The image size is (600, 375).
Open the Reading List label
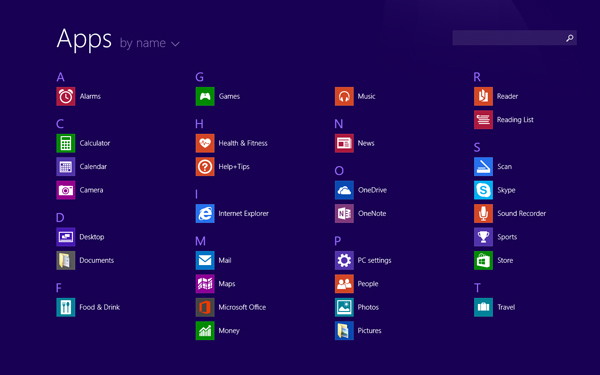click(x=515, y=120)
